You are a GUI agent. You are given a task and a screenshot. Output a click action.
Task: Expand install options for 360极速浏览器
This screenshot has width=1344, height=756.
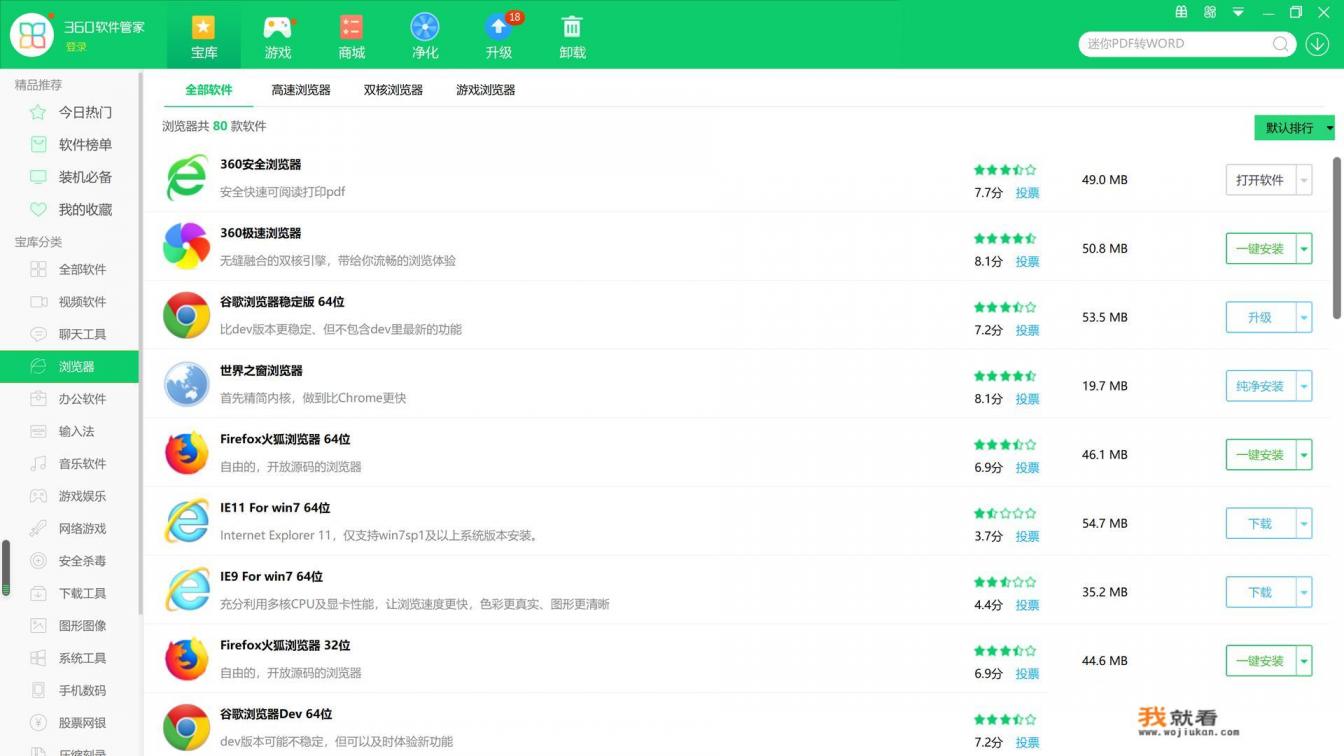click(x=1304, y=248)
